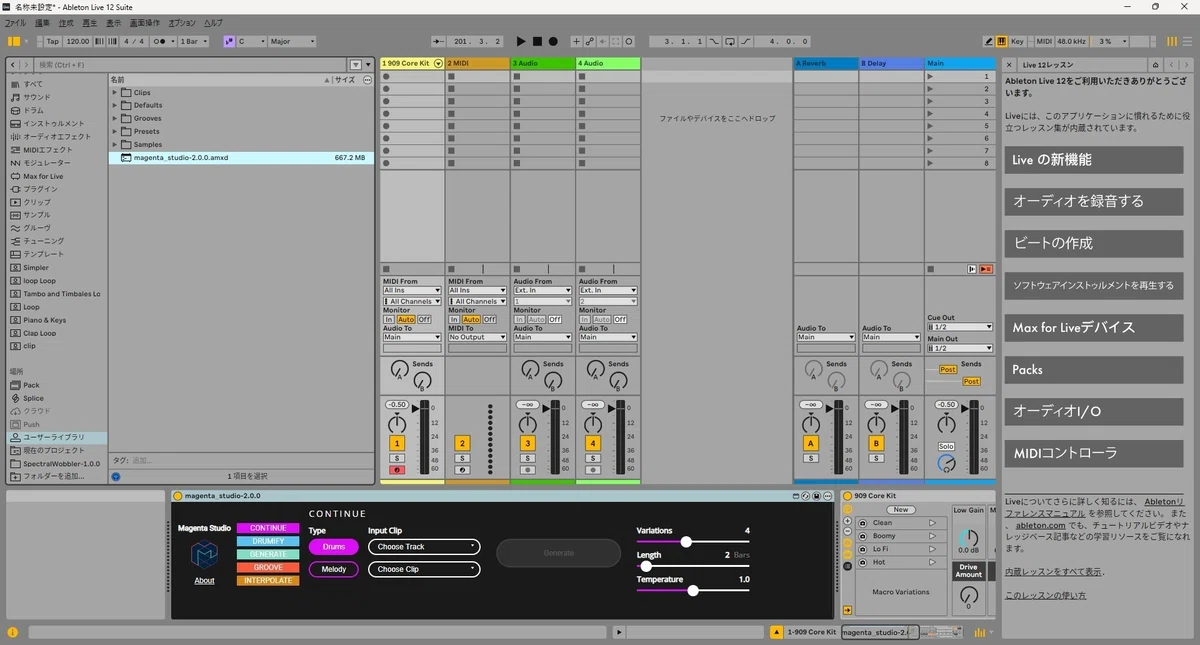This screenshot has height=645, width=1200.
Task: Select magenta_studio-2.0.0.amxd file
Action: click(x=241, y=157)
